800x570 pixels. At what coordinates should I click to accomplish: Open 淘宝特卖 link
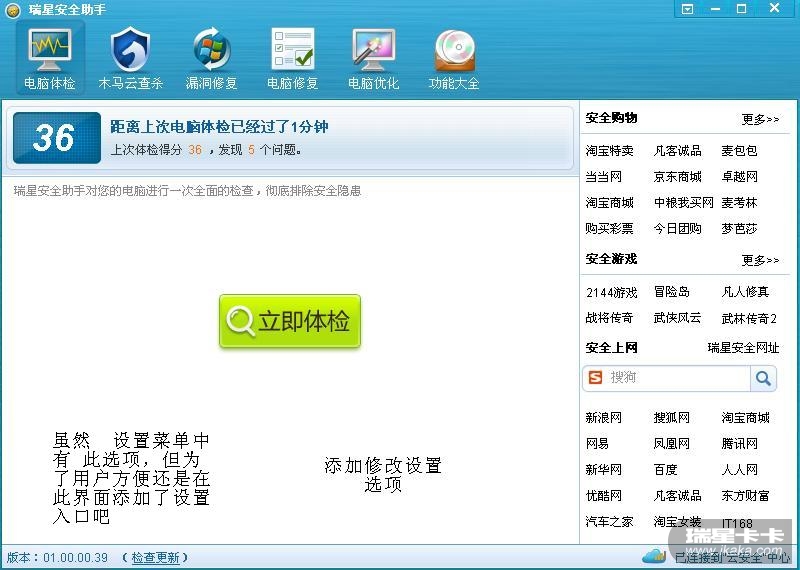[x=610, y=151]
